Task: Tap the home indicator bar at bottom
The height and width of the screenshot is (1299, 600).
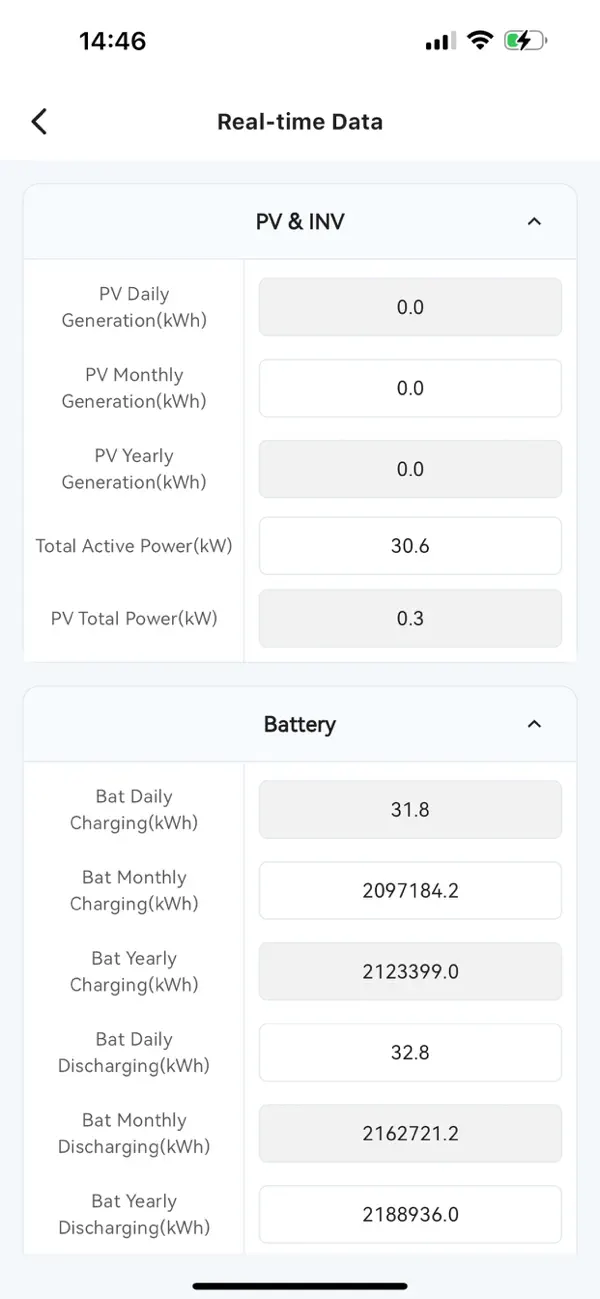Action: tap(300, 1288)
